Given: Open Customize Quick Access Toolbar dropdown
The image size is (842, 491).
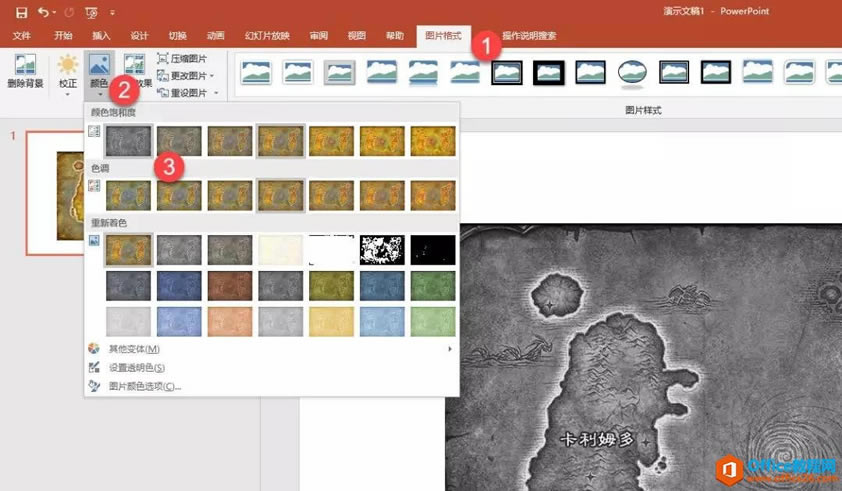Looking at the screenshot, I should (x=112, y=12).
